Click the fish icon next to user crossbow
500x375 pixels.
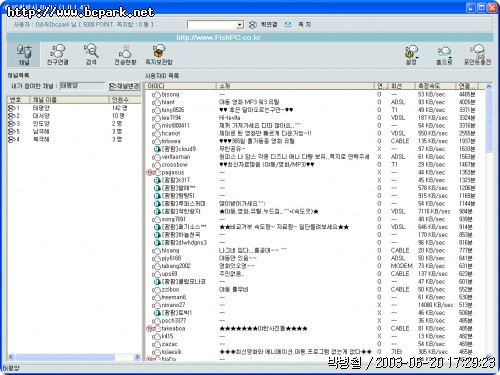156,165
